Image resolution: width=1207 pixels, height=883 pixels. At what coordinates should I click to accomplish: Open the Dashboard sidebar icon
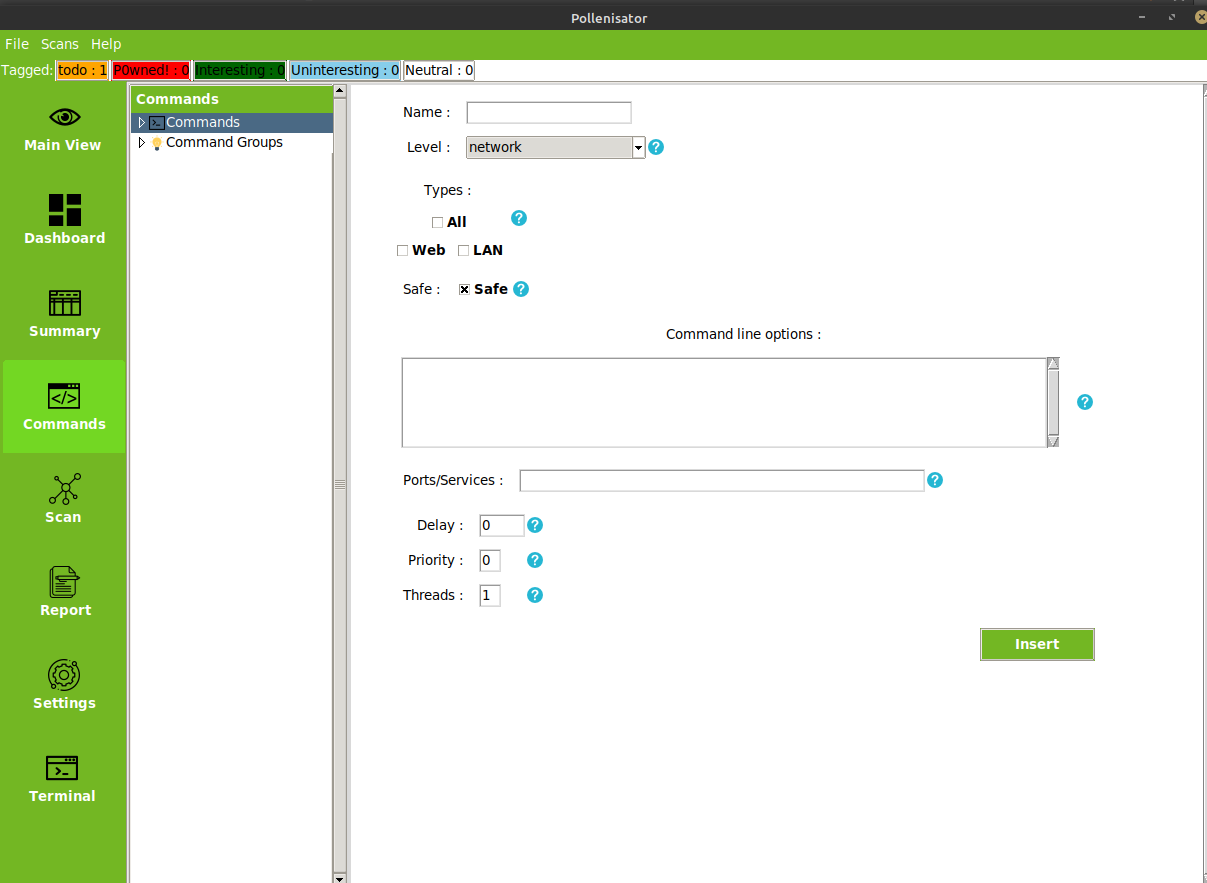pyautogui.click(x=65, y=210)
